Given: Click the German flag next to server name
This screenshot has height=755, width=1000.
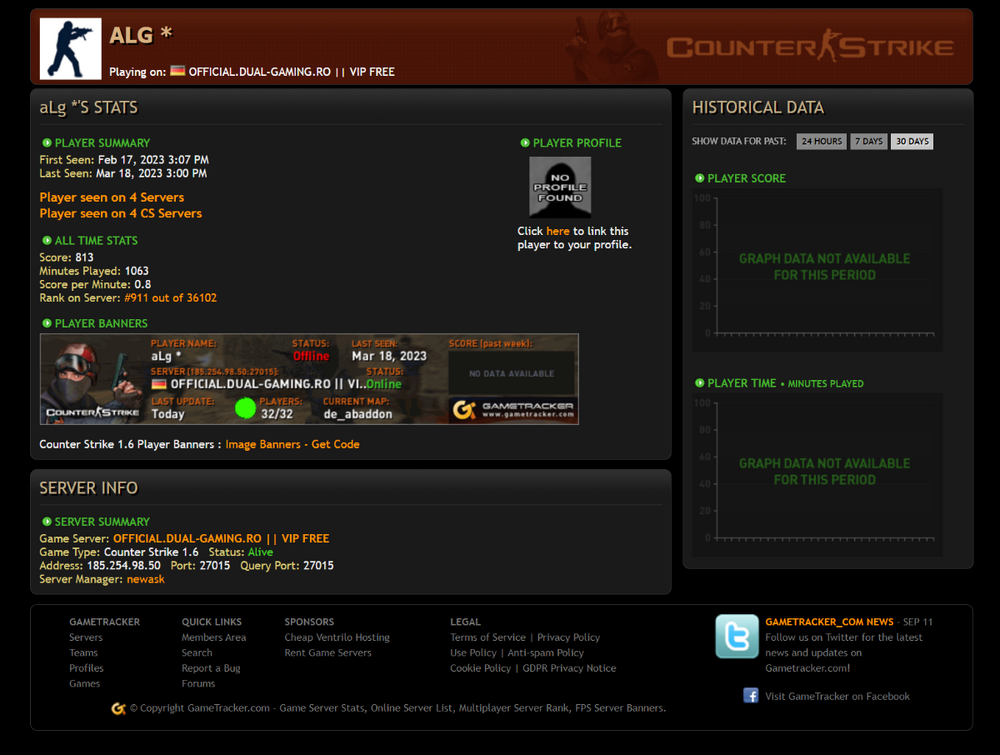Looking at the screenshot, I should pyautogui.click(x=177, y=72).
